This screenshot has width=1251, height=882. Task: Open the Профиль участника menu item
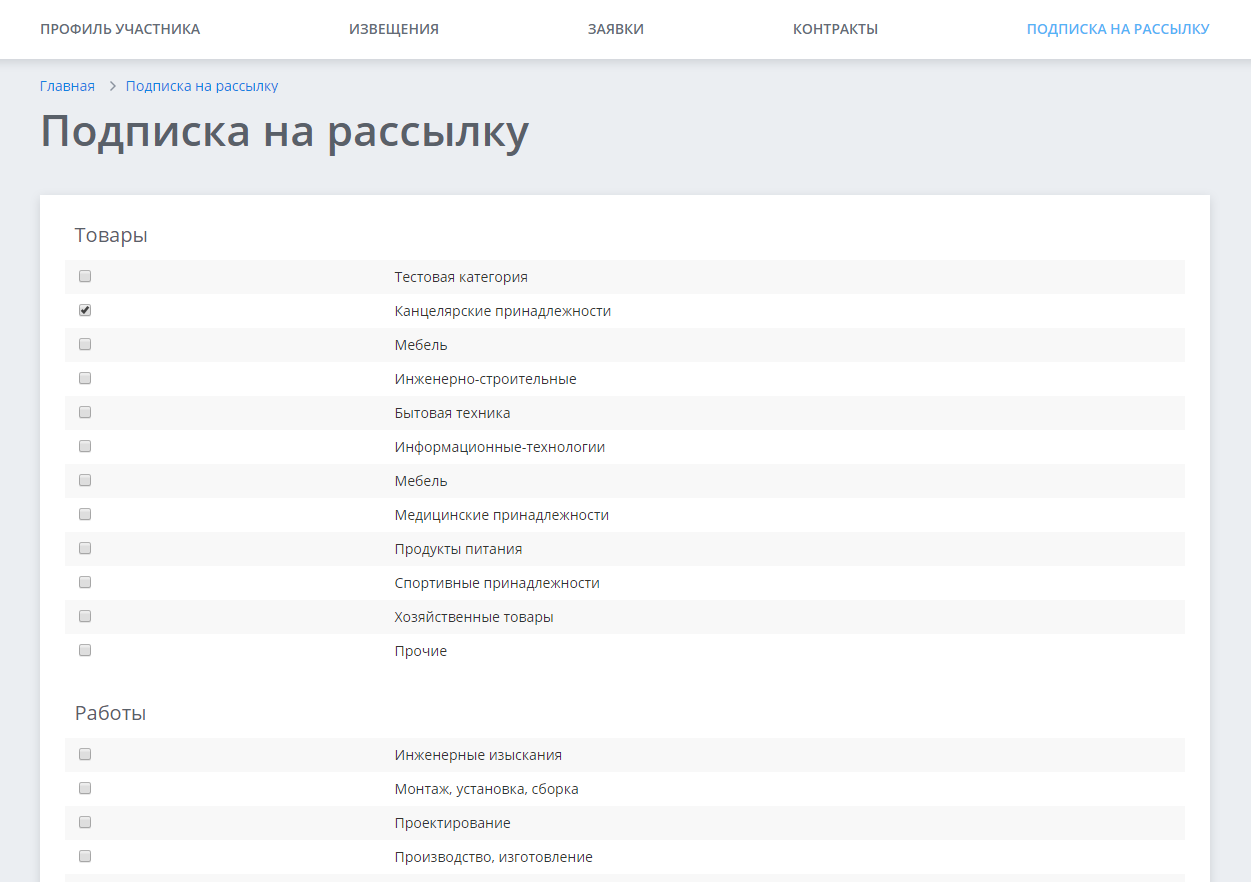120,29
